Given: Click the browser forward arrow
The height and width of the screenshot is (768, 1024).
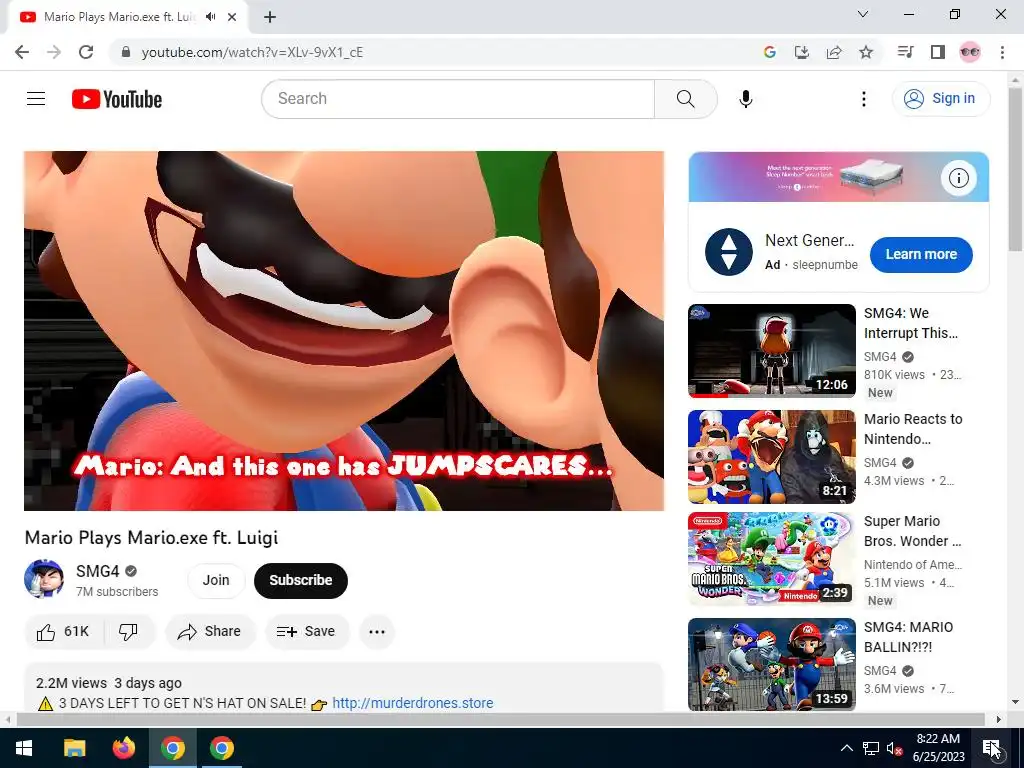Looking at the screenshot, I should click(54, 52).
